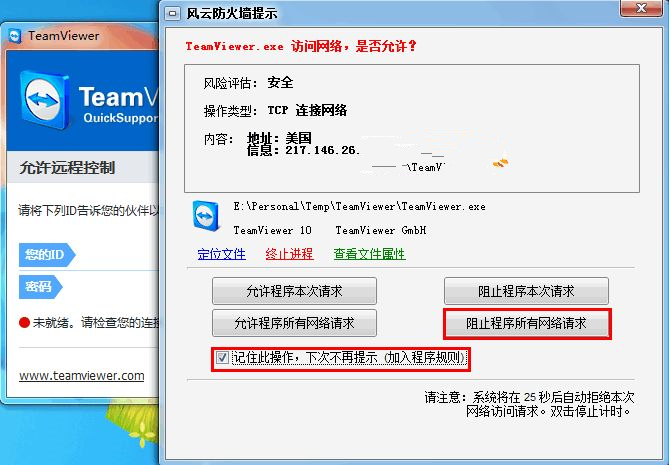The image size is (669, 465).
Task: Click the large TeamViewer QuickSupport logo
Action: click(46, 101)
